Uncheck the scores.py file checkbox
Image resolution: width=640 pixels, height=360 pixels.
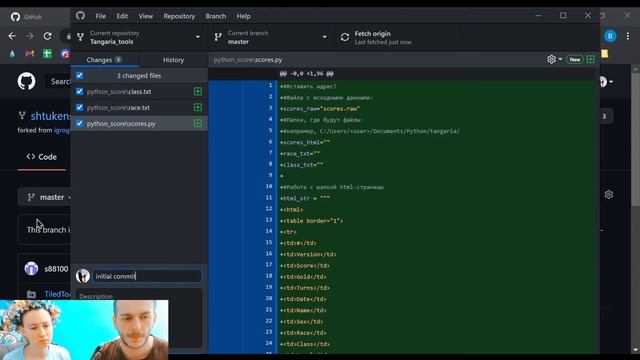pyautogui.click(x=80, y=123)
